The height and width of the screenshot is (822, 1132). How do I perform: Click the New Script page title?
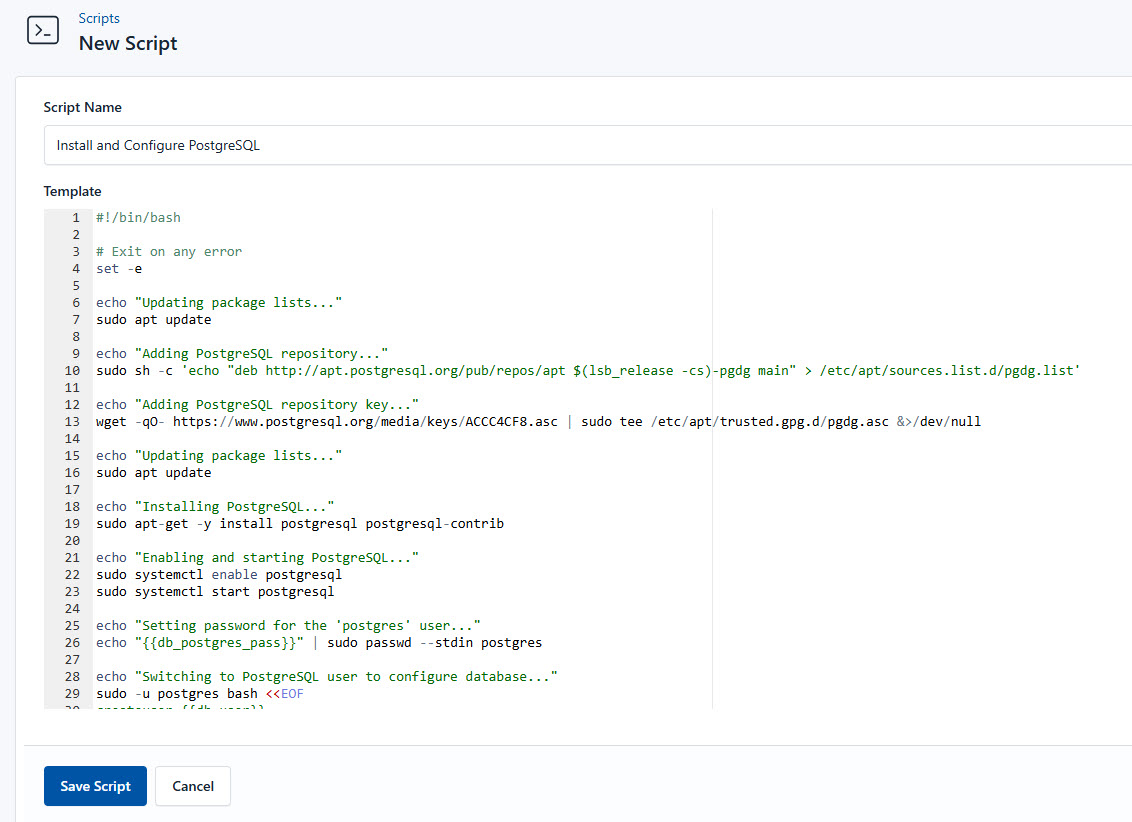[x=128, y=43]
